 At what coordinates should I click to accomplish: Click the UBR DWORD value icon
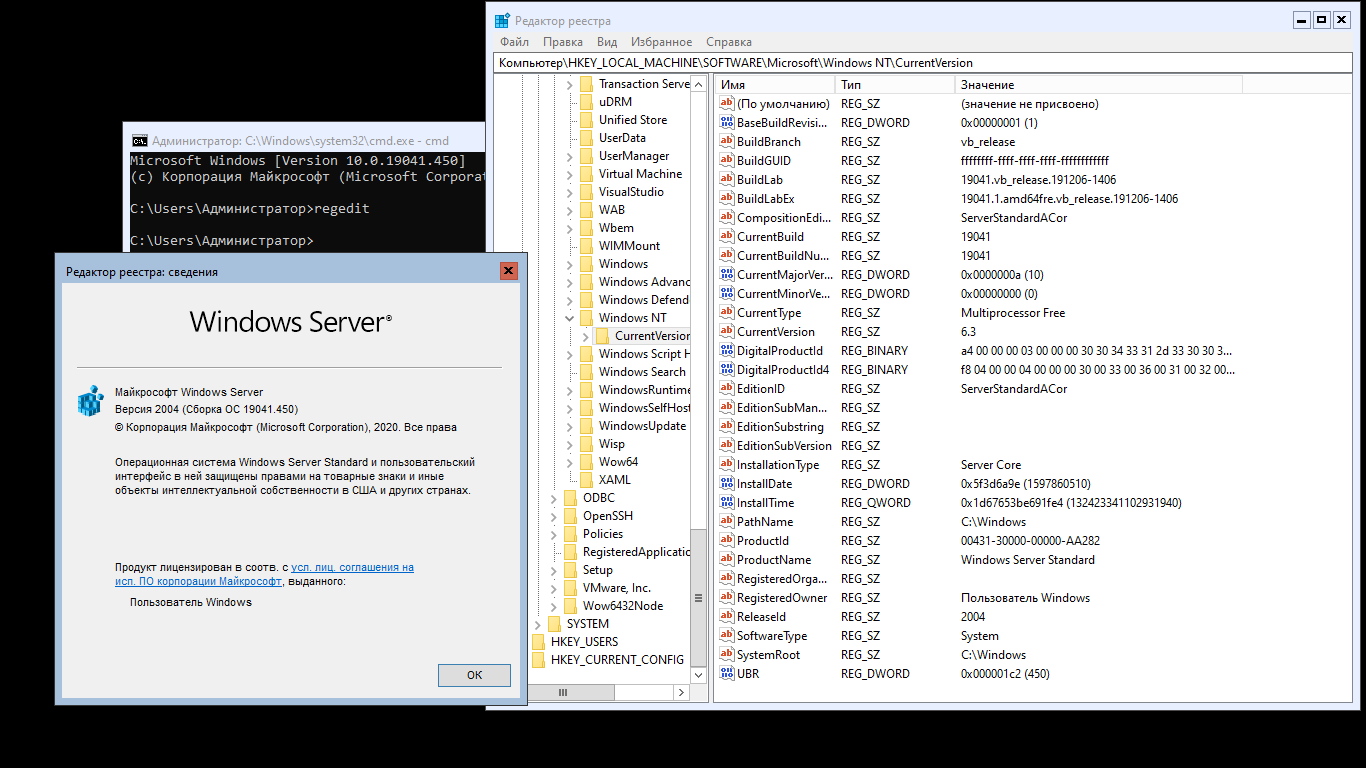(727, 674)
